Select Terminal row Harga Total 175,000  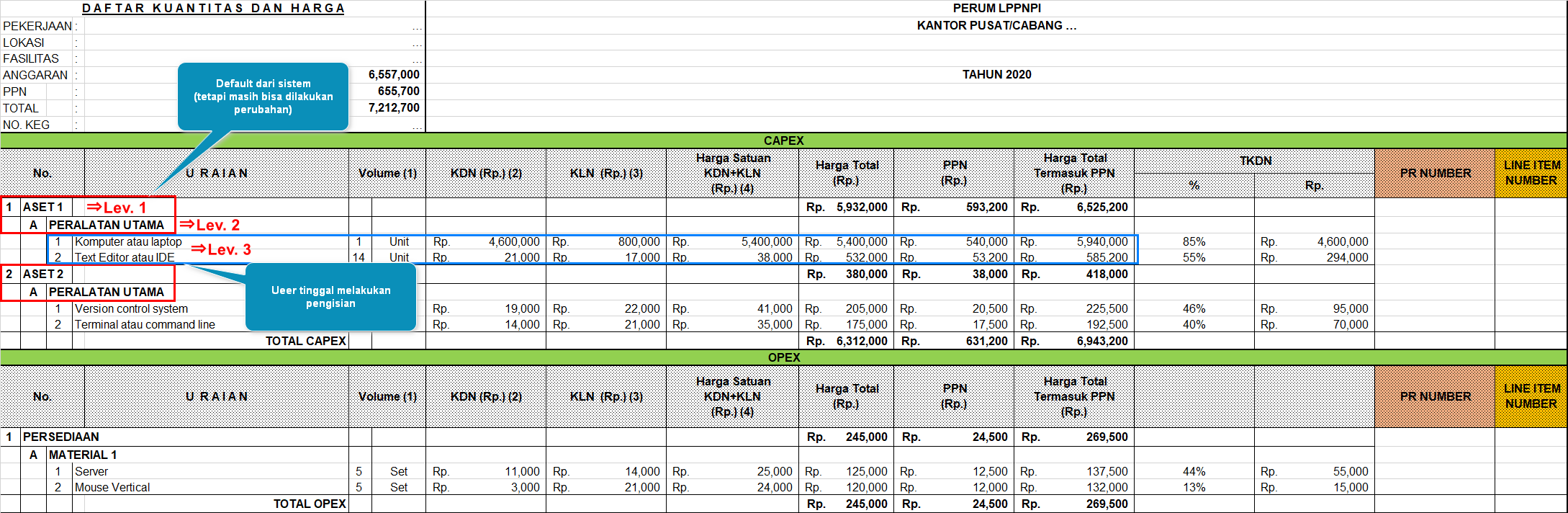[867, 324]
